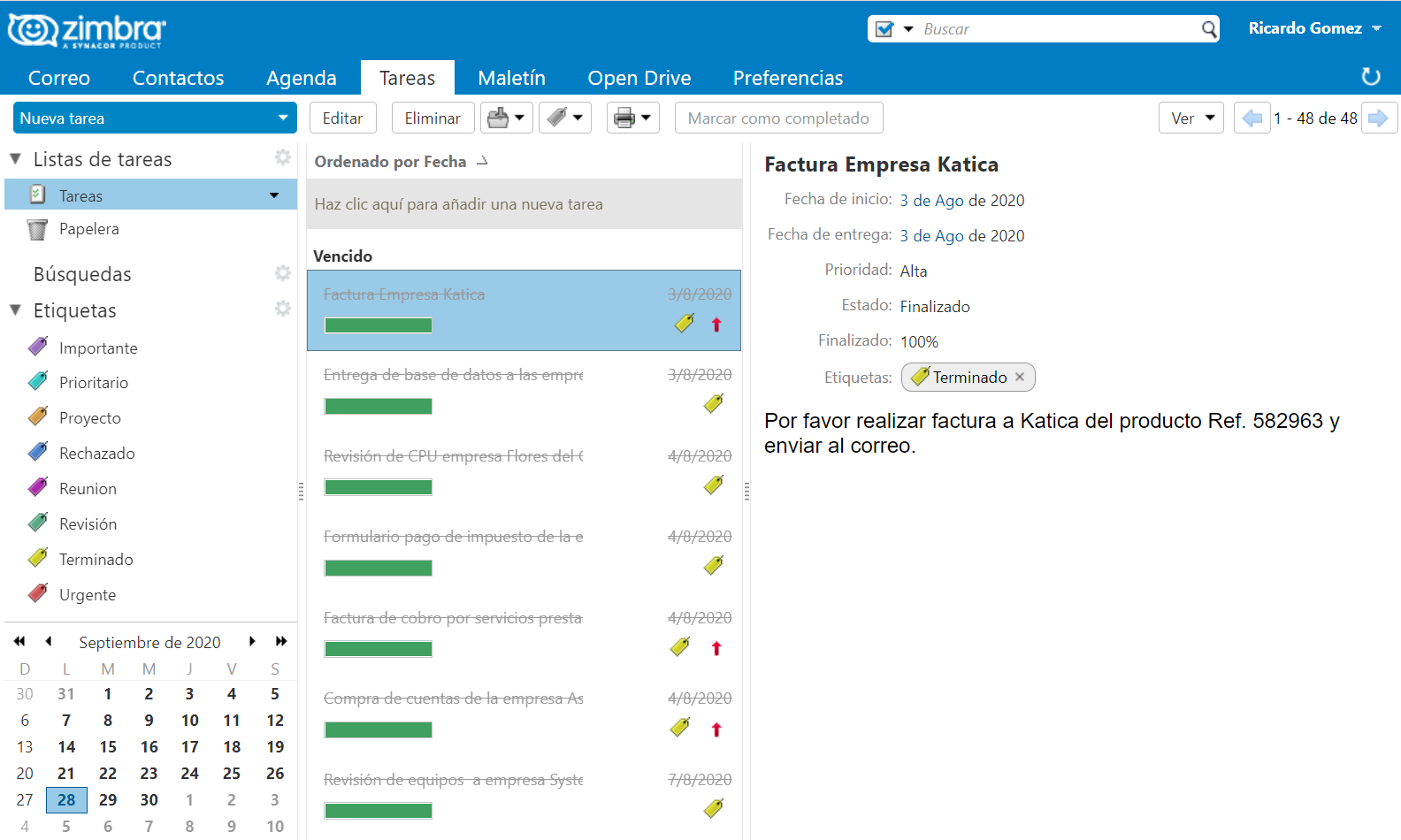Screen dimensions: 1401x840
Task: Open the Ricardo Gomez account menu
Action: pyautogui.click(x=1314, y=28)
